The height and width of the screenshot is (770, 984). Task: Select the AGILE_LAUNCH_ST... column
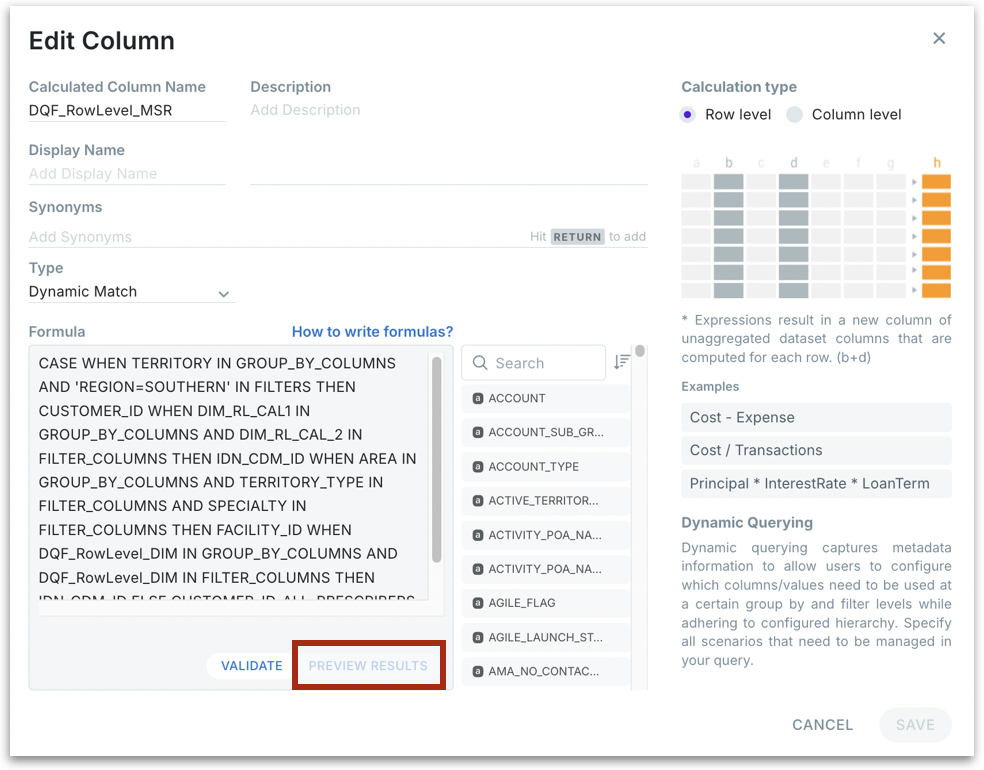tap(545, 637)
